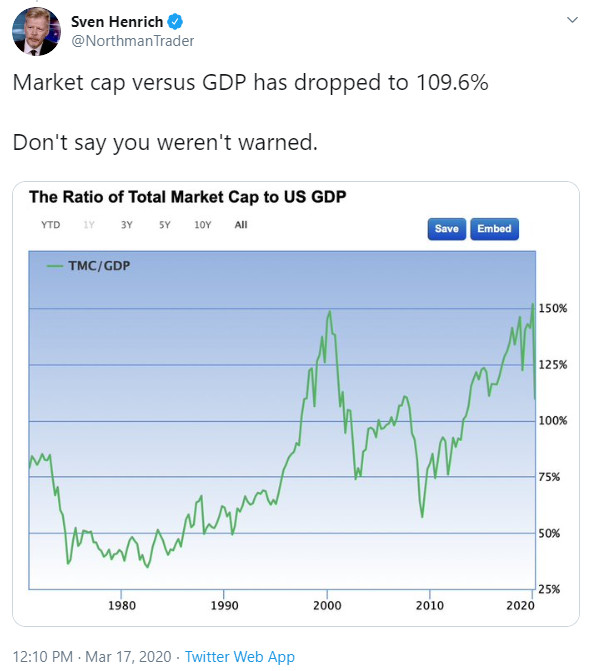
Task: Click the 2020 x-axis label
Action: (x=520, y=606)
